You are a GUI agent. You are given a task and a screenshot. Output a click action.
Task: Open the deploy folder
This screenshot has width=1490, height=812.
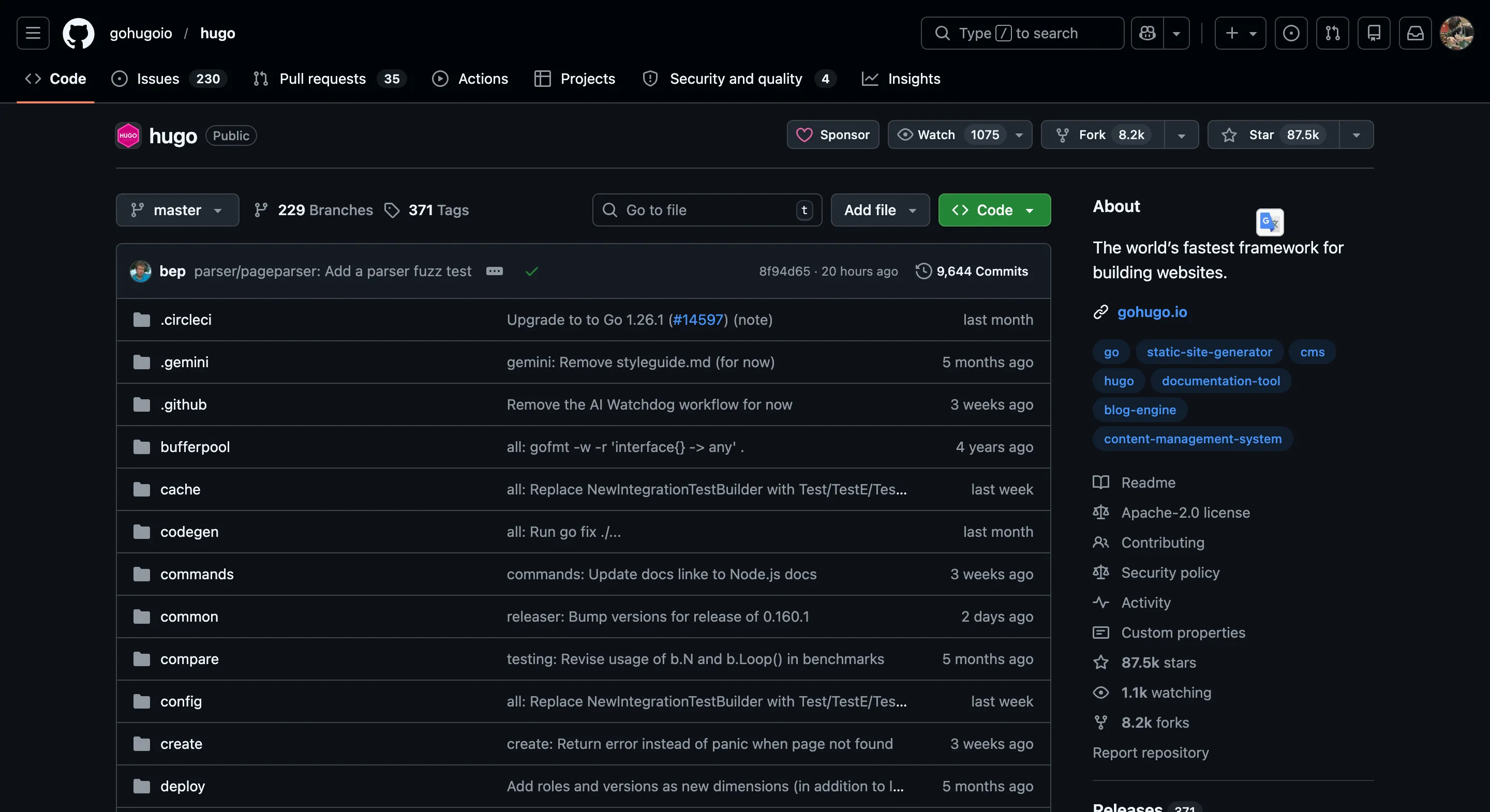182,786
